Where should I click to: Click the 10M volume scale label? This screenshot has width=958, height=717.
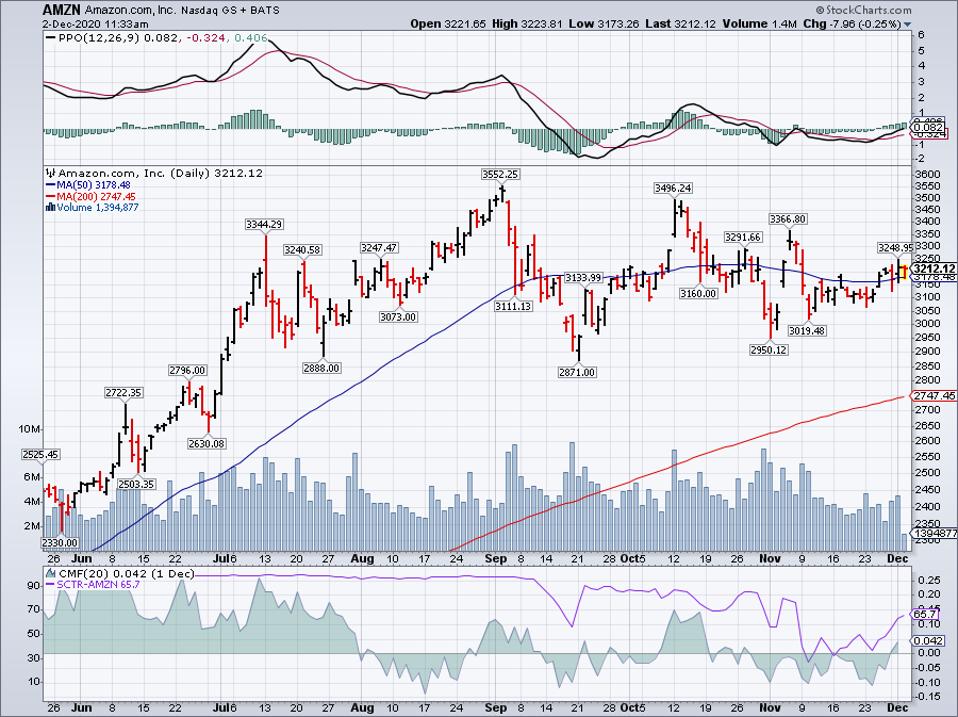29,430
